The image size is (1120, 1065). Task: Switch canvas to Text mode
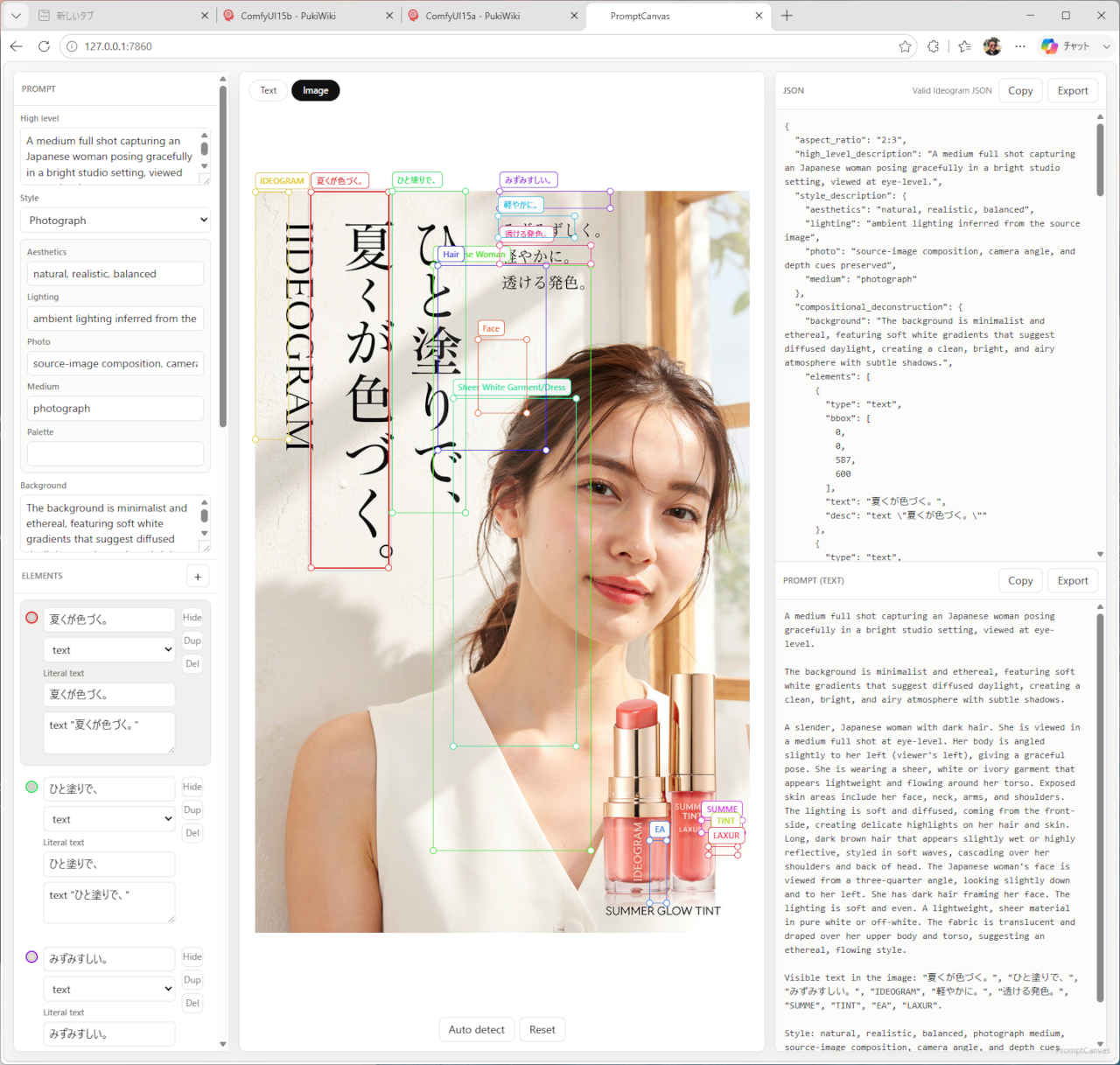click(x=269, y=91)
